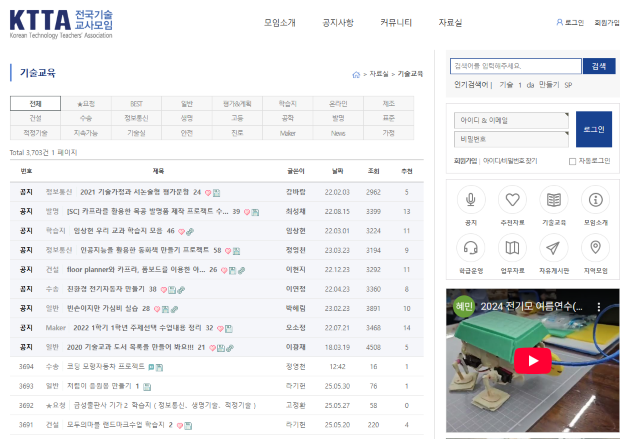
Task: Click the 기술교육 book icon
Action: [554, 199]
